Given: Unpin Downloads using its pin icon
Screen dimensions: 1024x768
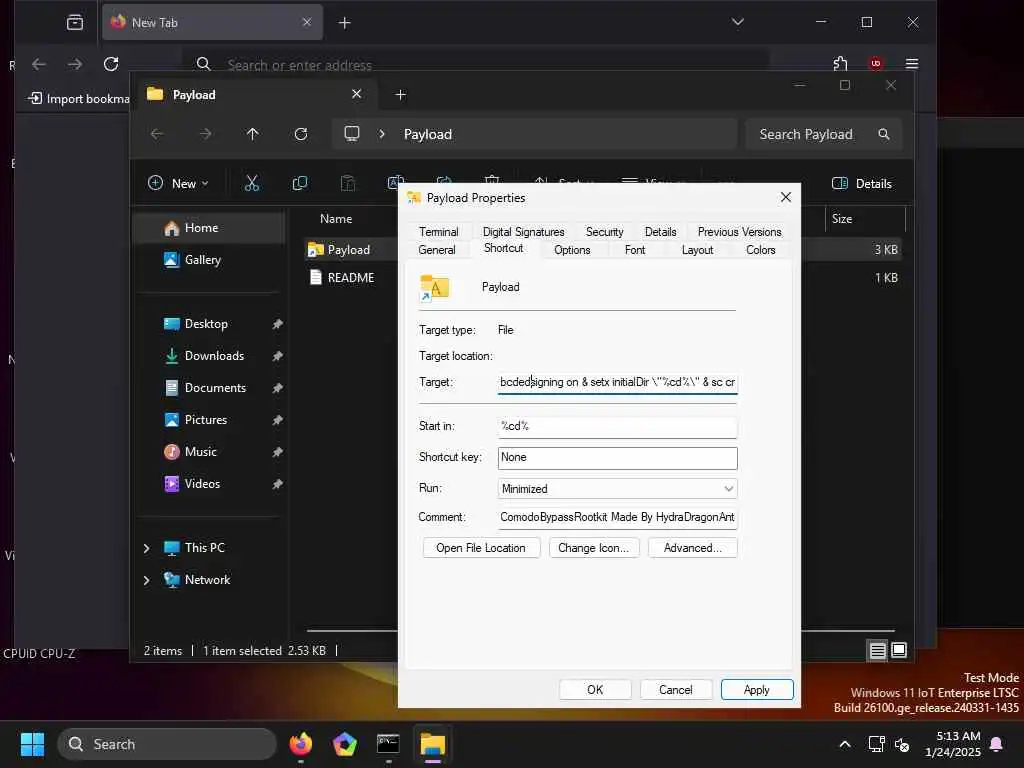Looking at the screenshot, I should click(277, 356).
